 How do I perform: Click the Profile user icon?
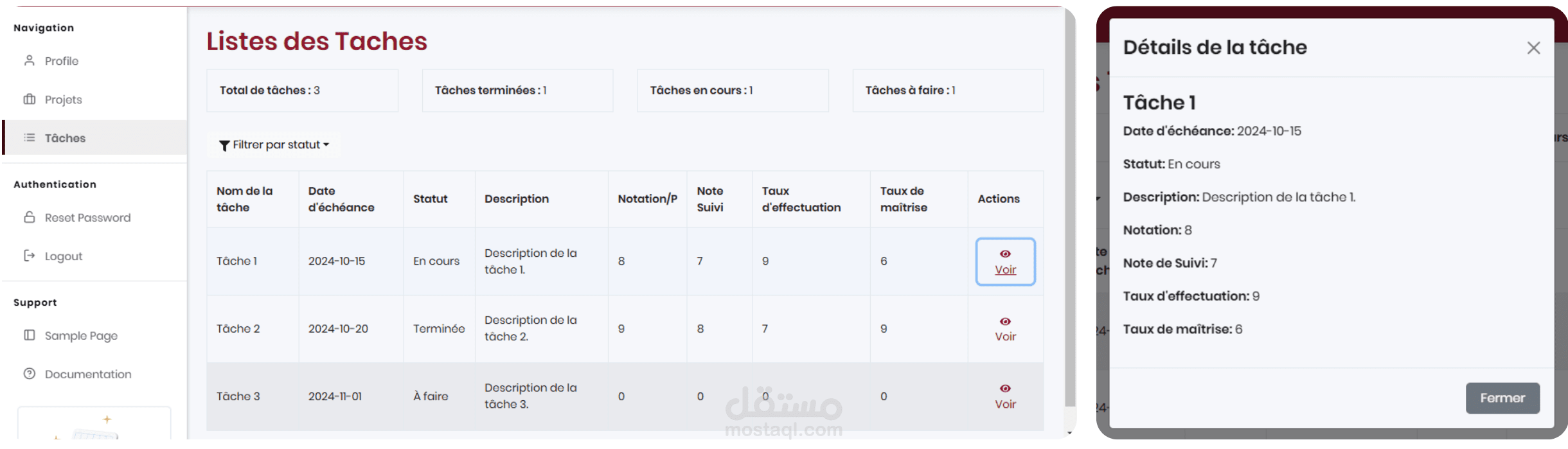(x=30, y=61)
